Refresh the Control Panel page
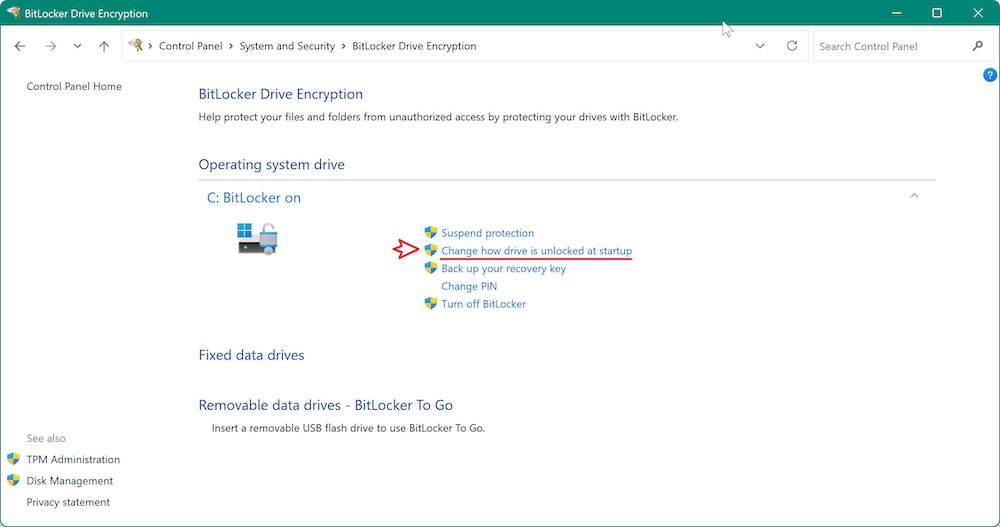1000x527 pixels. (791, 46)
